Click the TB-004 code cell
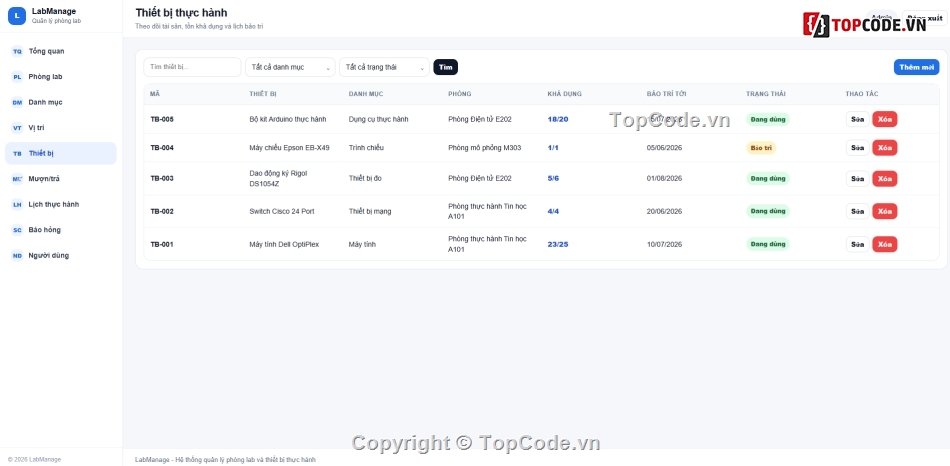950x466 pixels. tap(162, 148)
